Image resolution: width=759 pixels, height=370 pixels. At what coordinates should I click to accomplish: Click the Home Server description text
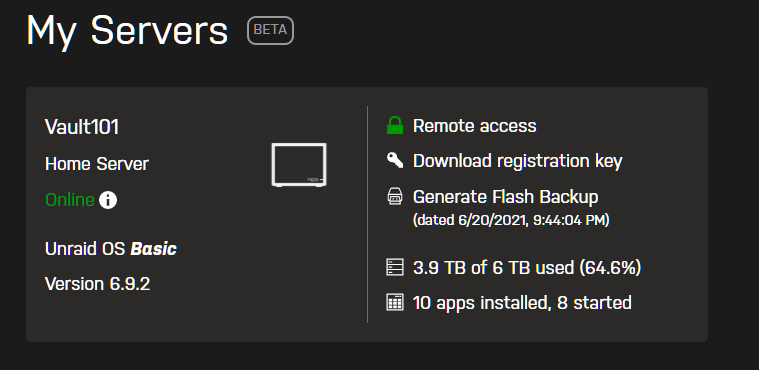(x=97, y=164)
